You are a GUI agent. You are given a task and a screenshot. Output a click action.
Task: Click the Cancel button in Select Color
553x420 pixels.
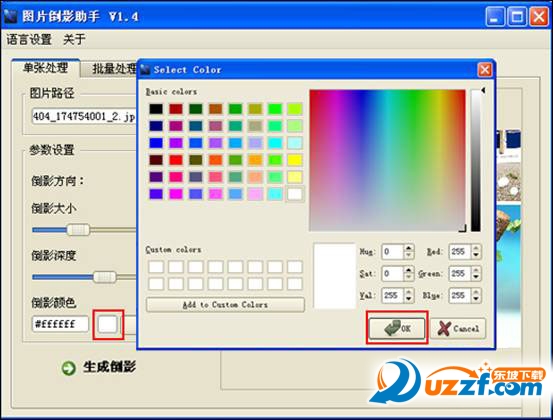tap(458, 328)
